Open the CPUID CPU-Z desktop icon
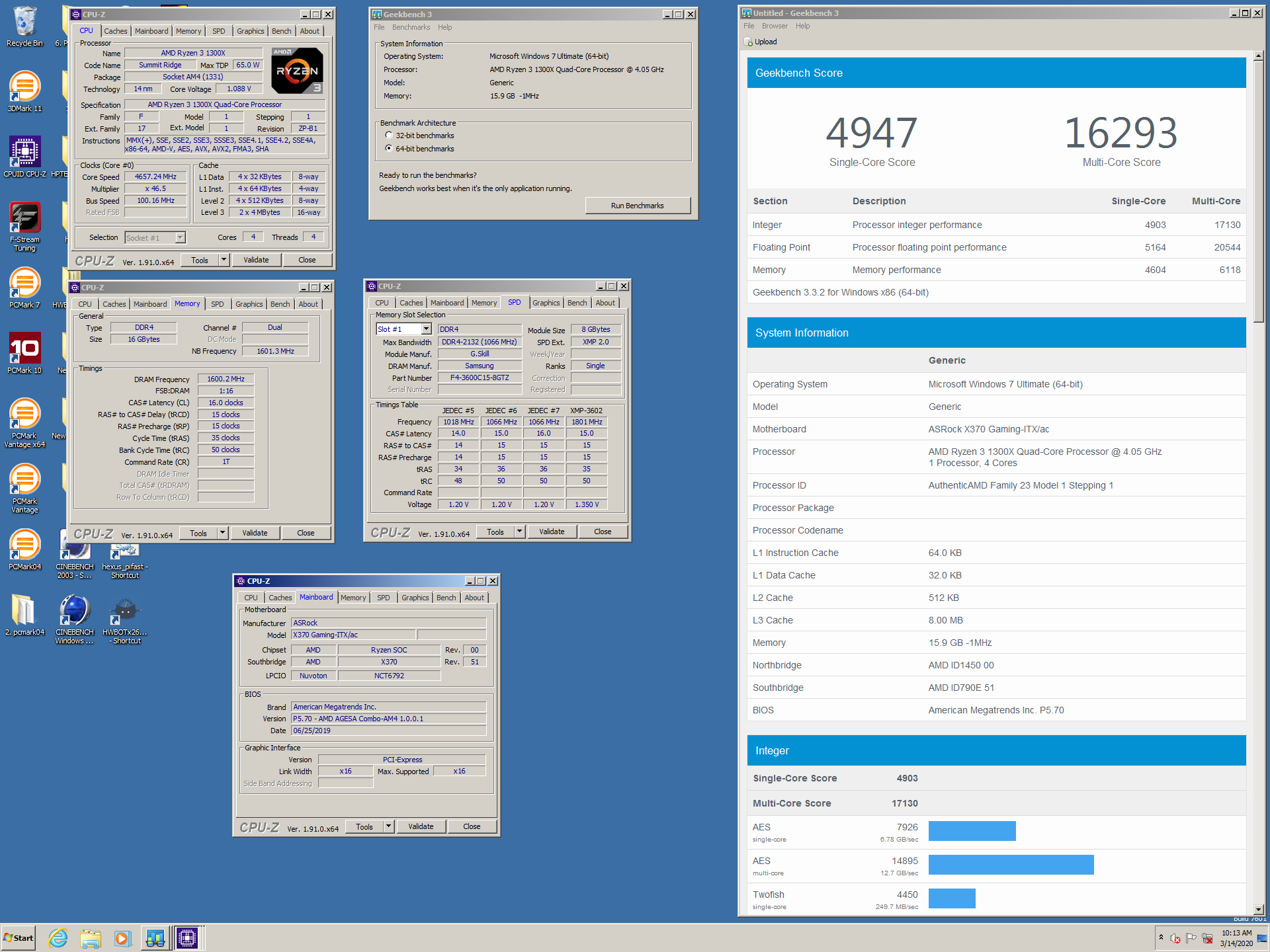Screen dimensions: 1270x952 tap(24, 157)
